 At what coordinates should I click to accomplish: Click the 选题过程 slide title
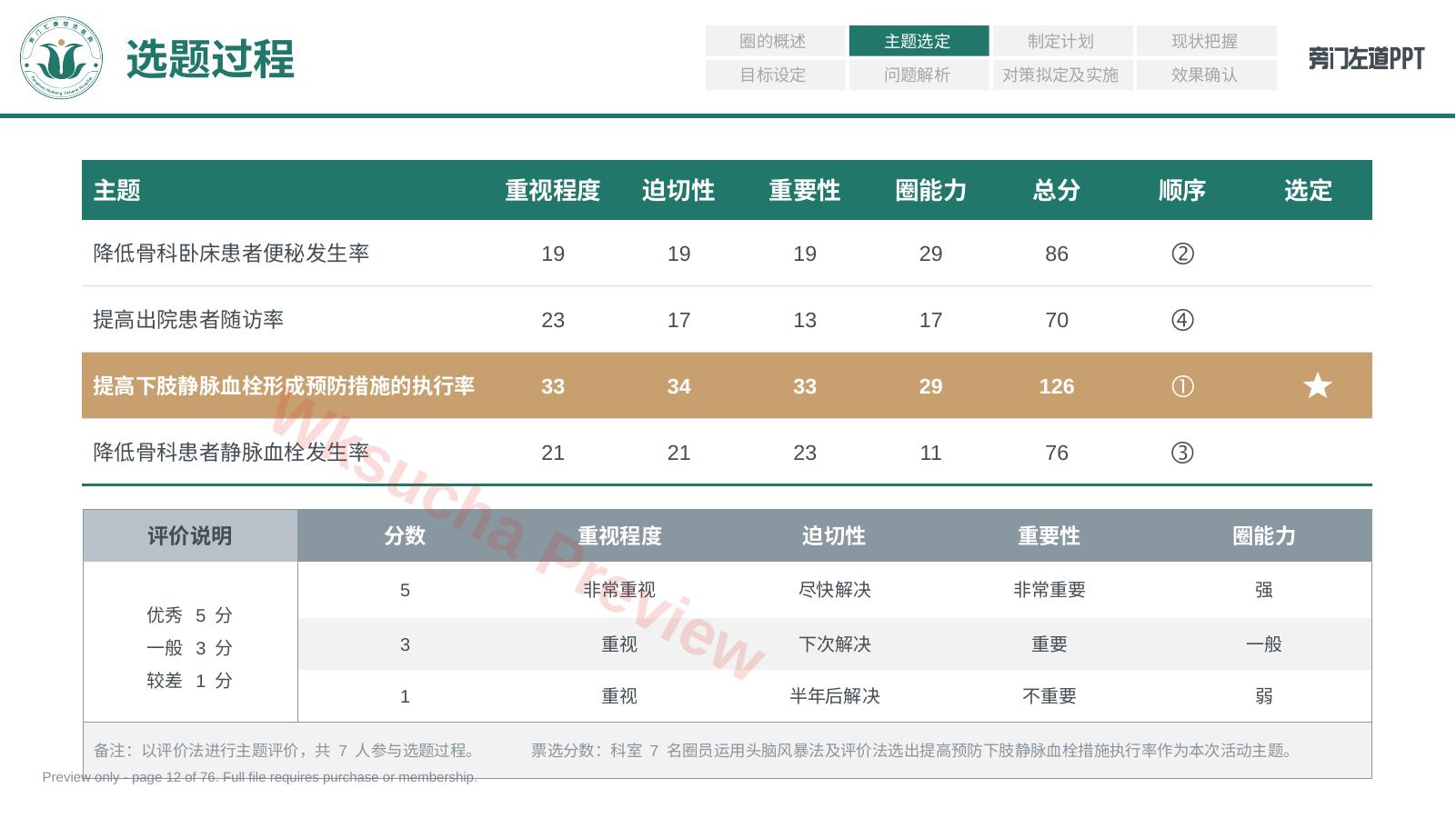point(210,59)
